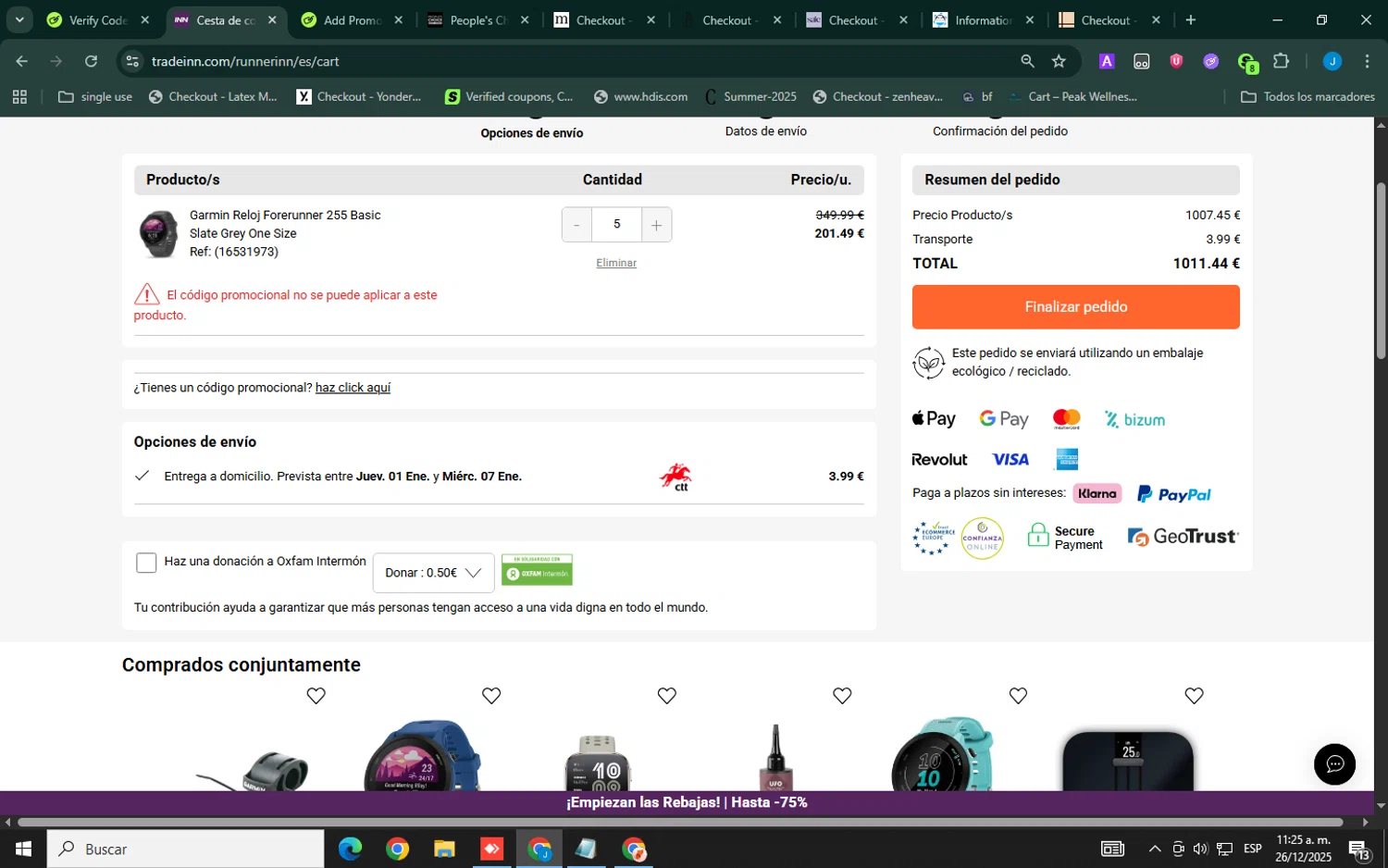1388x868 pixels.
Task: Open the blue Garmin watch recommendation
Action: (423, 754)
